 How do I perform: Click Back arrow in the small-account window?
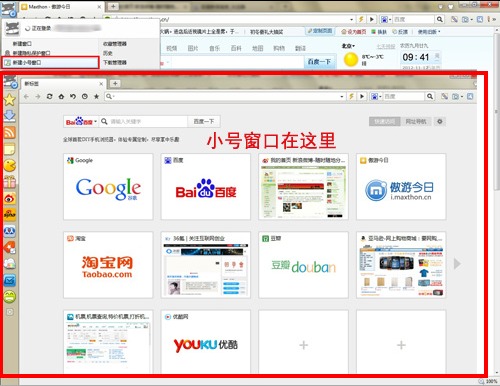[26, 96]
